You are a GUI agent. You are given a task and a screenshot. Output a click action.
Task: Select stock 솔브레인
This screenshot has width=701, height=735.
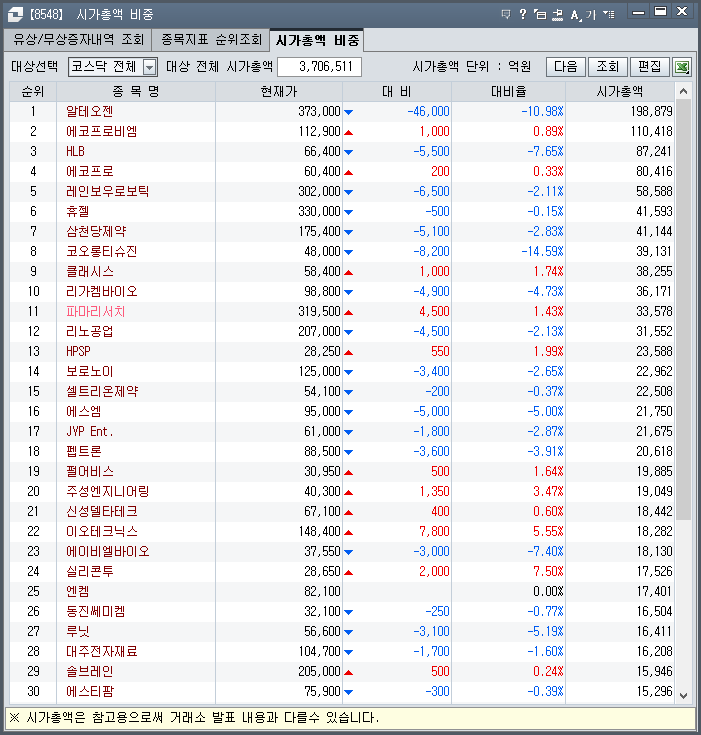click(x=90, y=672)
